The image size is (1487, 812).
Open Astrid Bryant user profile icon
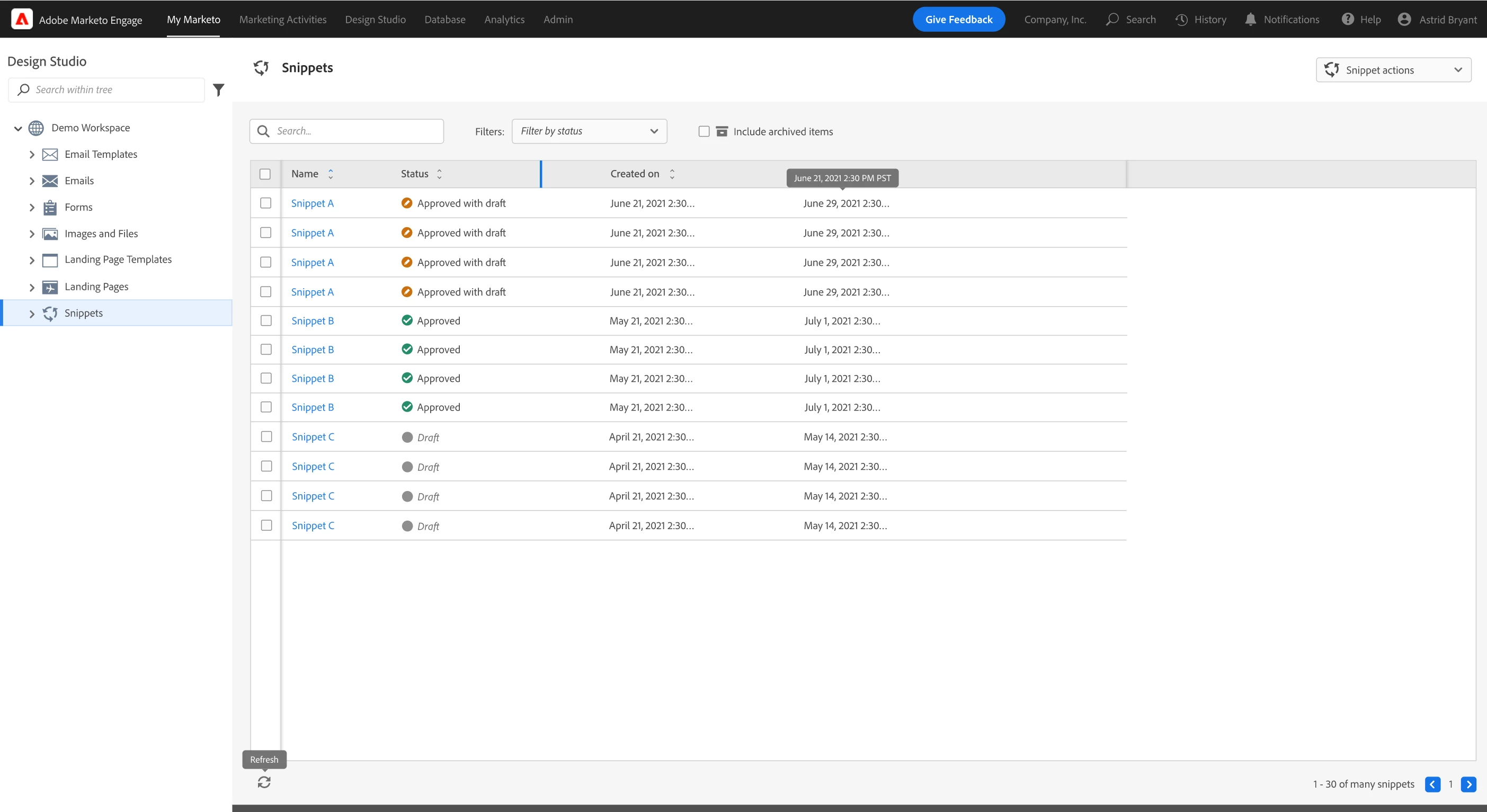[1404, 20]
